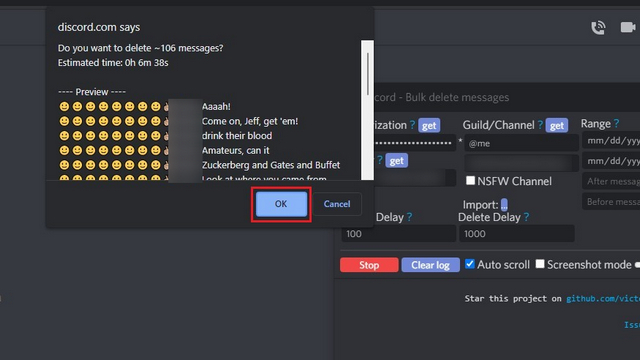Image resolution: width=640 pixels, height=360 pixels.
Task: Open the Import file button
Action: pyautogui.click(x=504, y=204)
